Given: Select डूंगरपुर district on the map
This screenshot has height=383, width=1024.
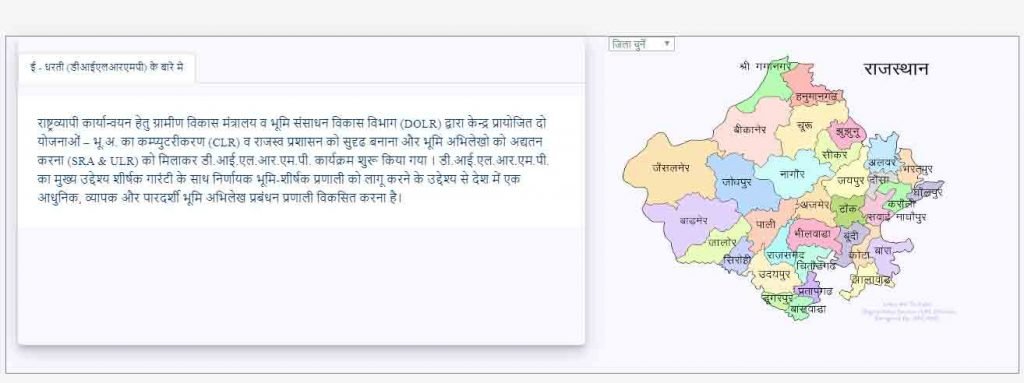Looking at the screenshot, I should point(778,299).
